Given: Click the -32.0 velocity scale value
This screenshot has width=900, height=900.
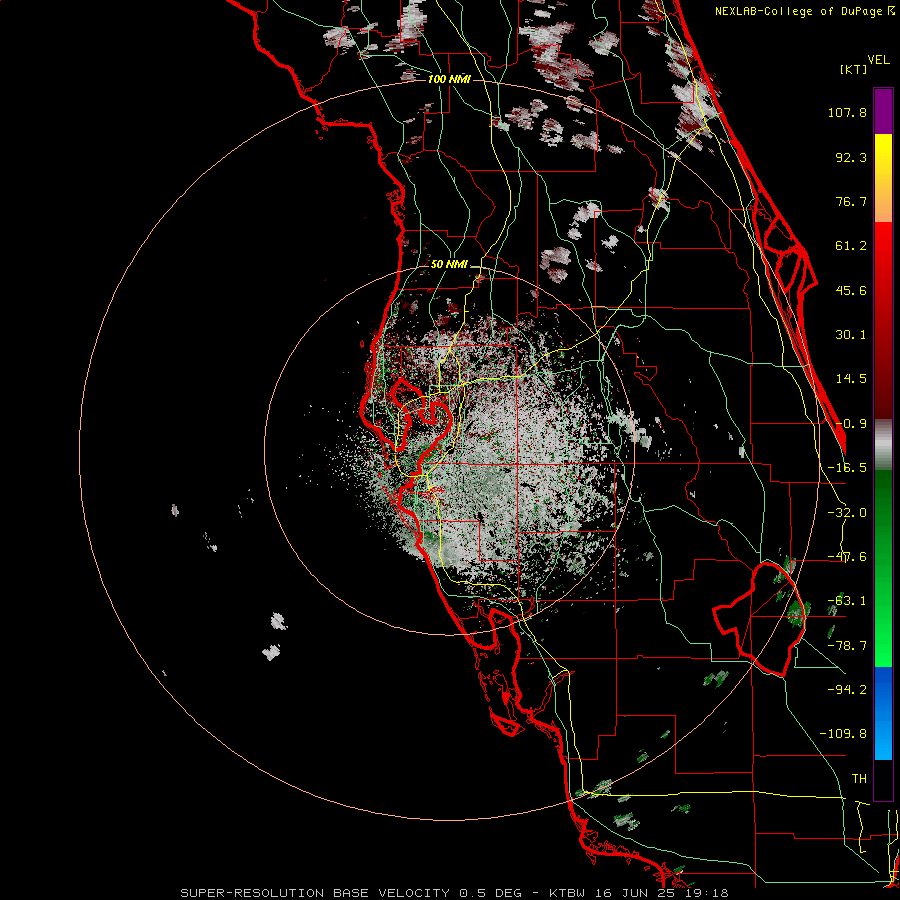Looking at the screenshot, I should pos(847,513).
